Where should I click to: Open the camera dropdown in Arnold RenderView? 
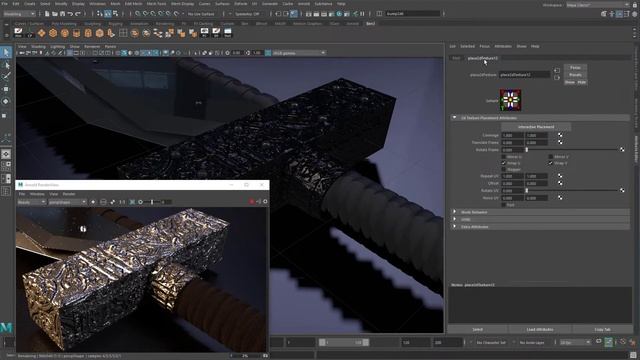(68, 202)
